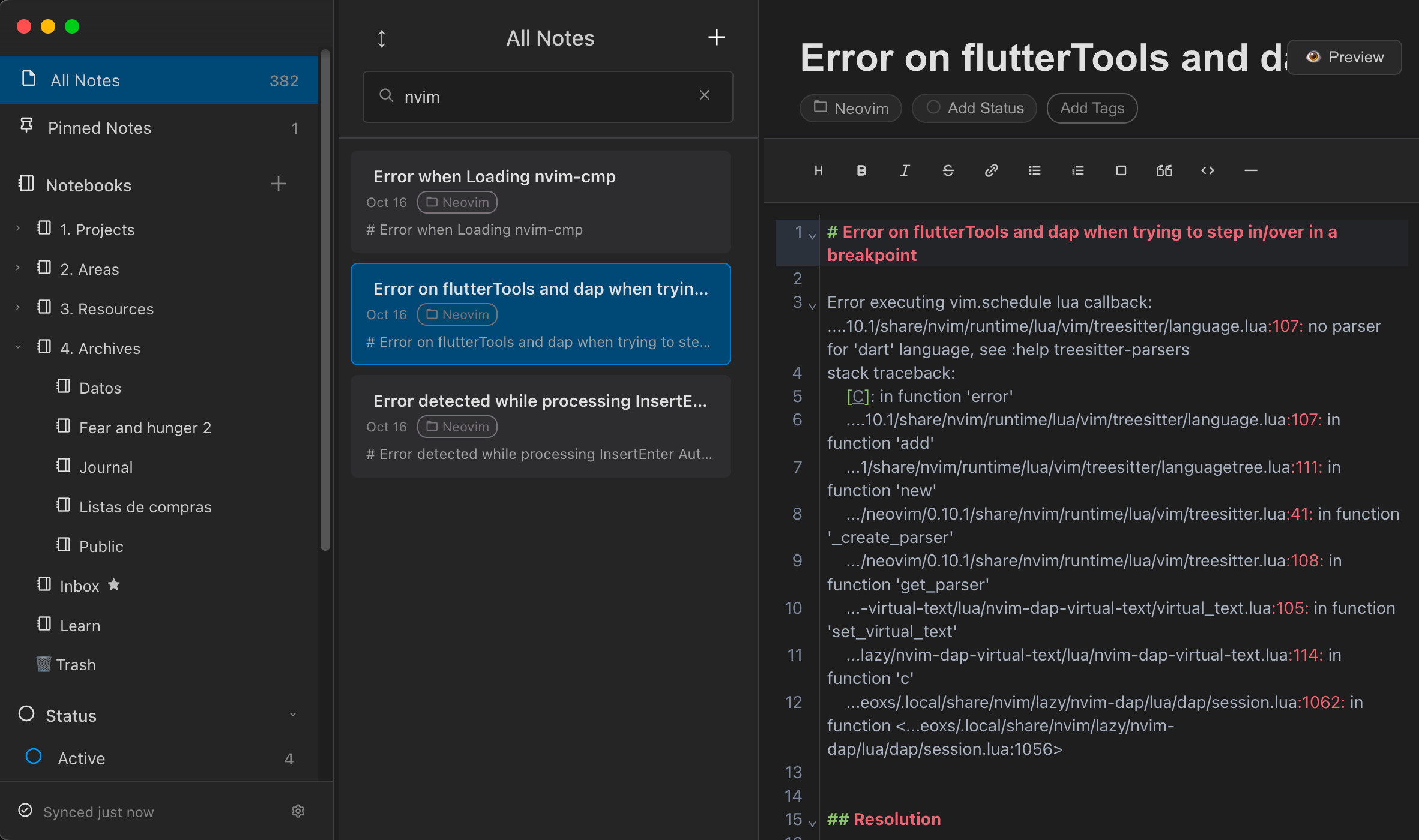
Task: Open note 'Error detected while processing InsertE...'
Action: [x=541, y=426]
